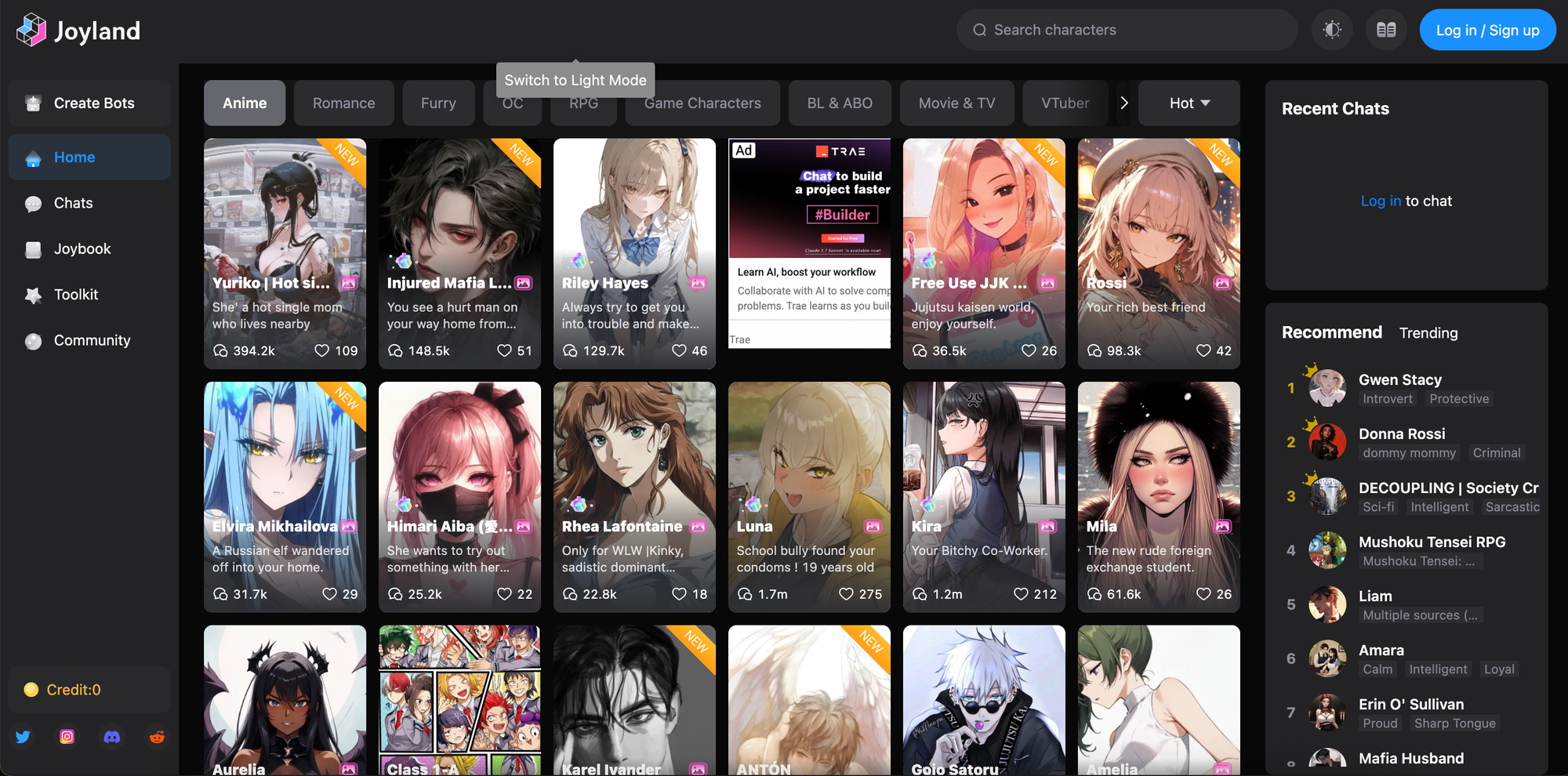Like Kira card via heart icon

click(x=1021, y=594)
